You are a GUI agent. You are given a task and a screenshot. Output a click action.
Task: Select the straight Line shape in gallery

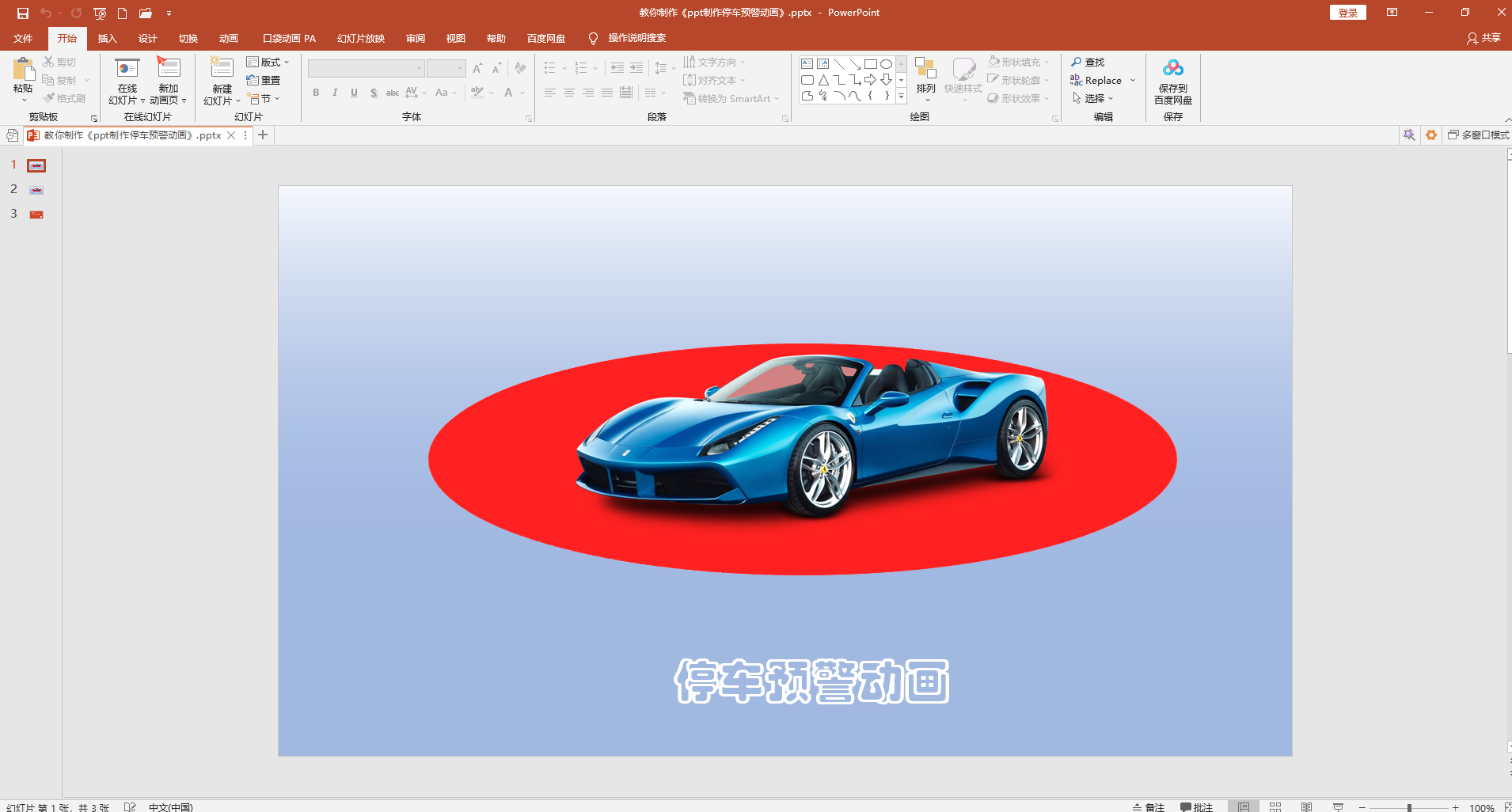coord(839,64)
